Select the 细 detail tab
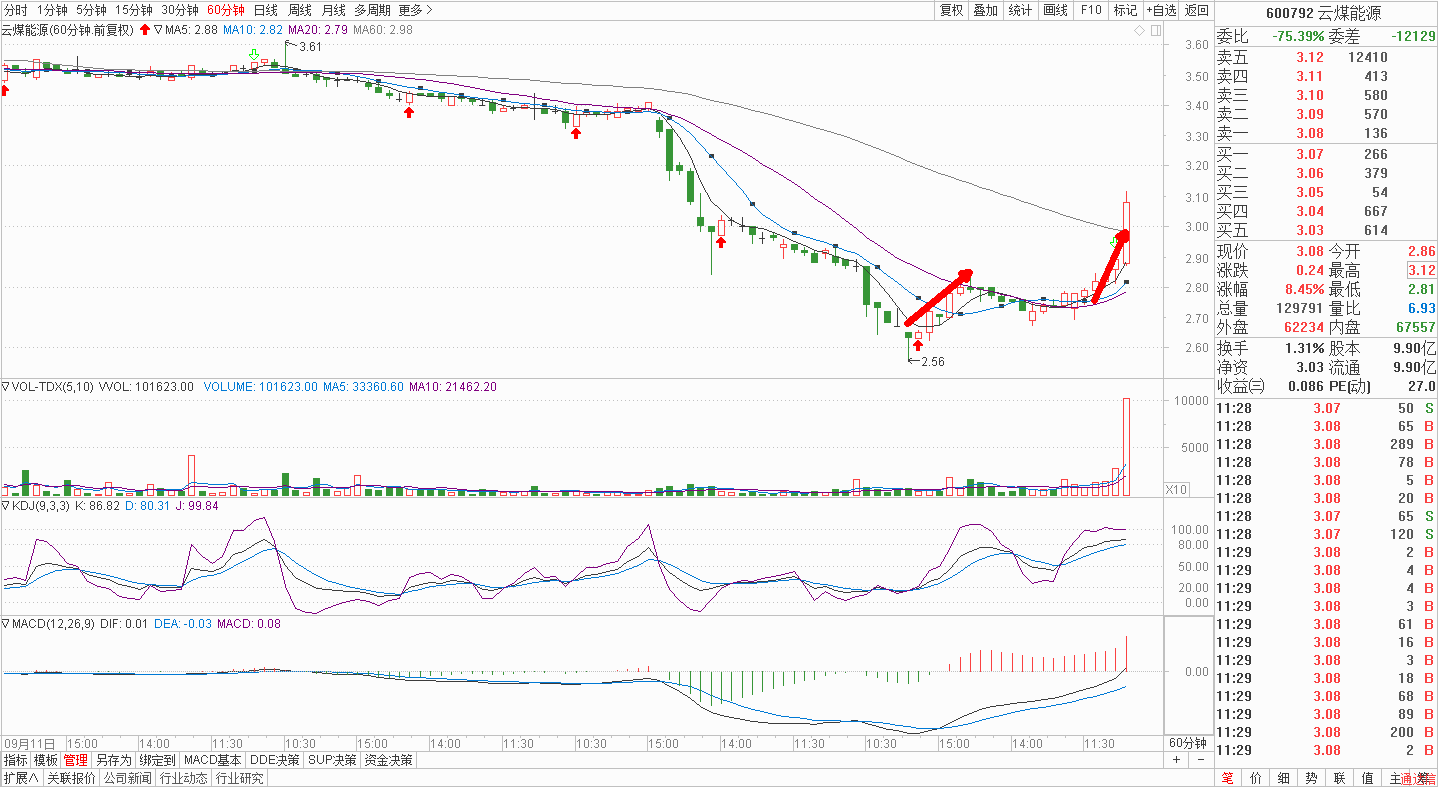 click(1284, 778)
